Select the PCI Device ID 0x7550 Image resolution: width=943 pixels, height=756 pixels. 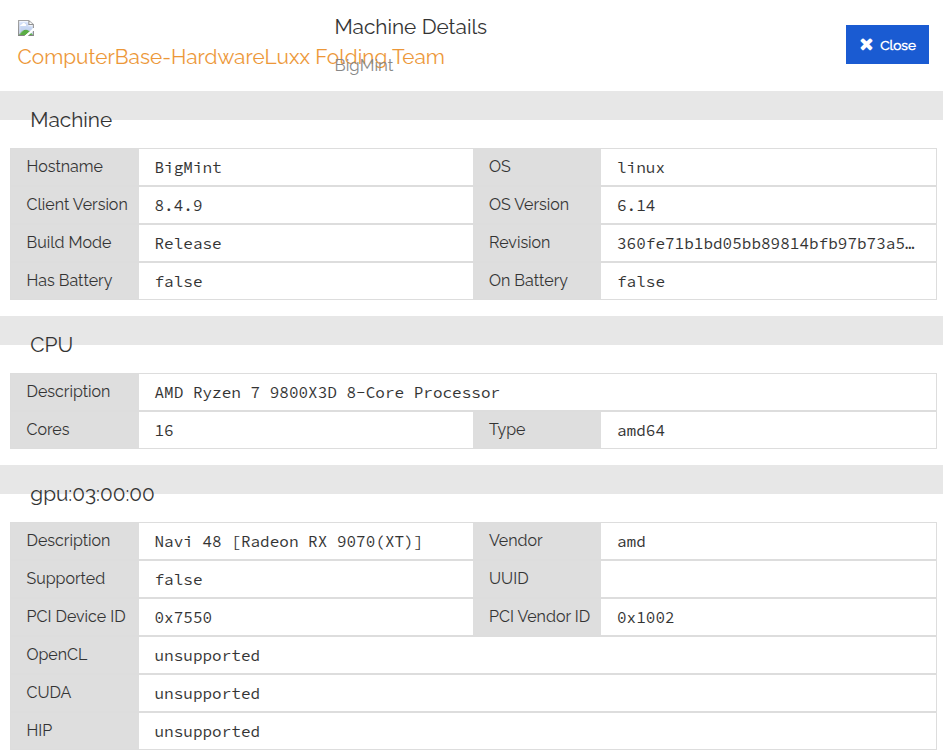[183, 618]
